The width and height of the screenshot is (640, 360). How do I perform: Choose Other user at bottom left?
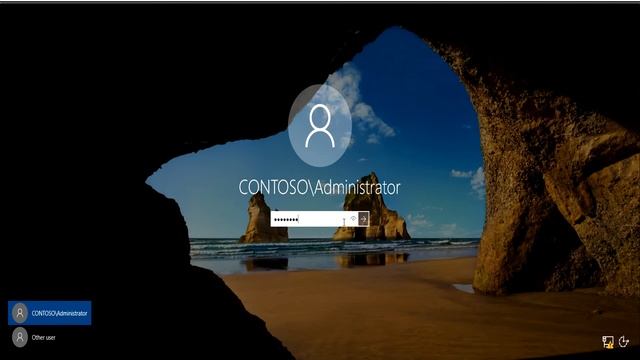(x=34, y=338)
